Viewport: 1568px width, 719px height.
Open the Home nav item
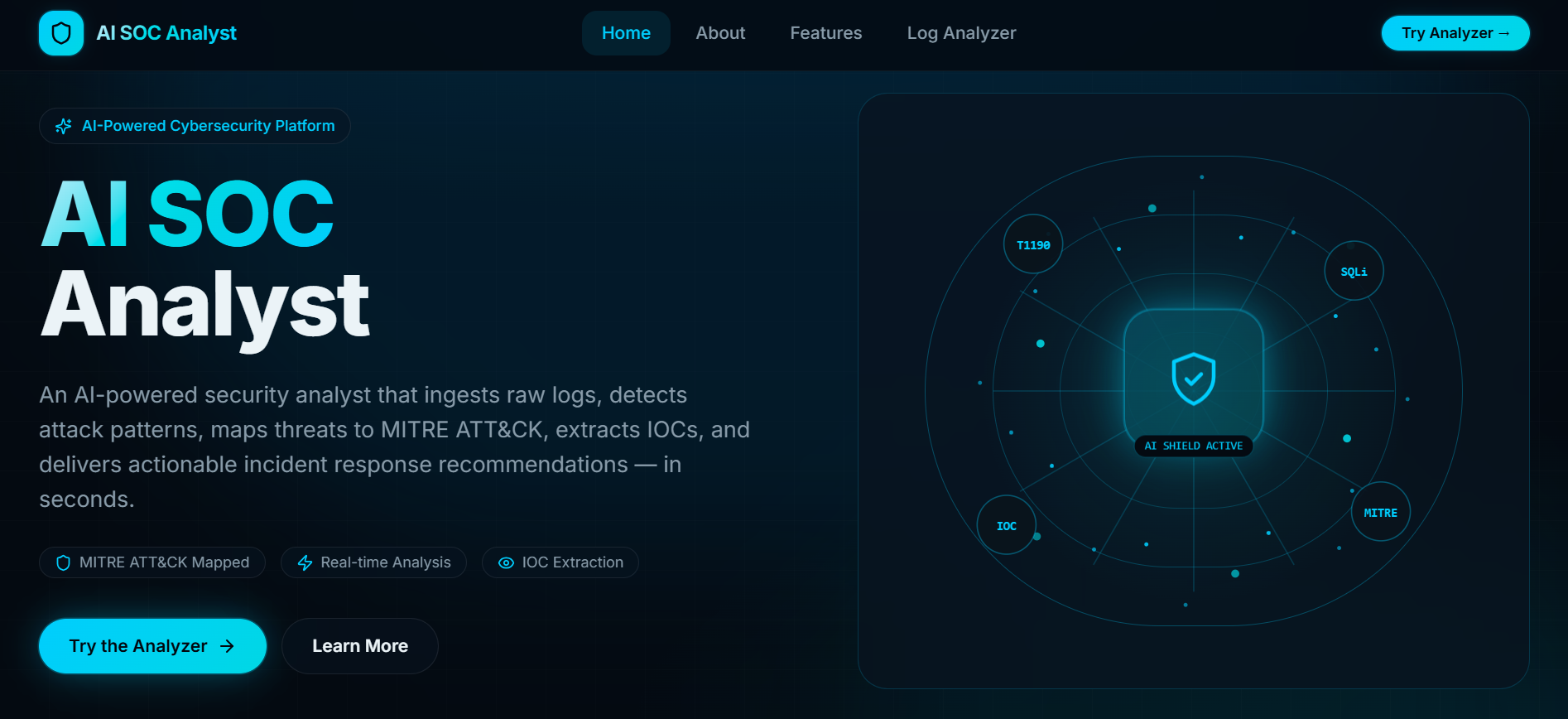[x=626, y=33]
